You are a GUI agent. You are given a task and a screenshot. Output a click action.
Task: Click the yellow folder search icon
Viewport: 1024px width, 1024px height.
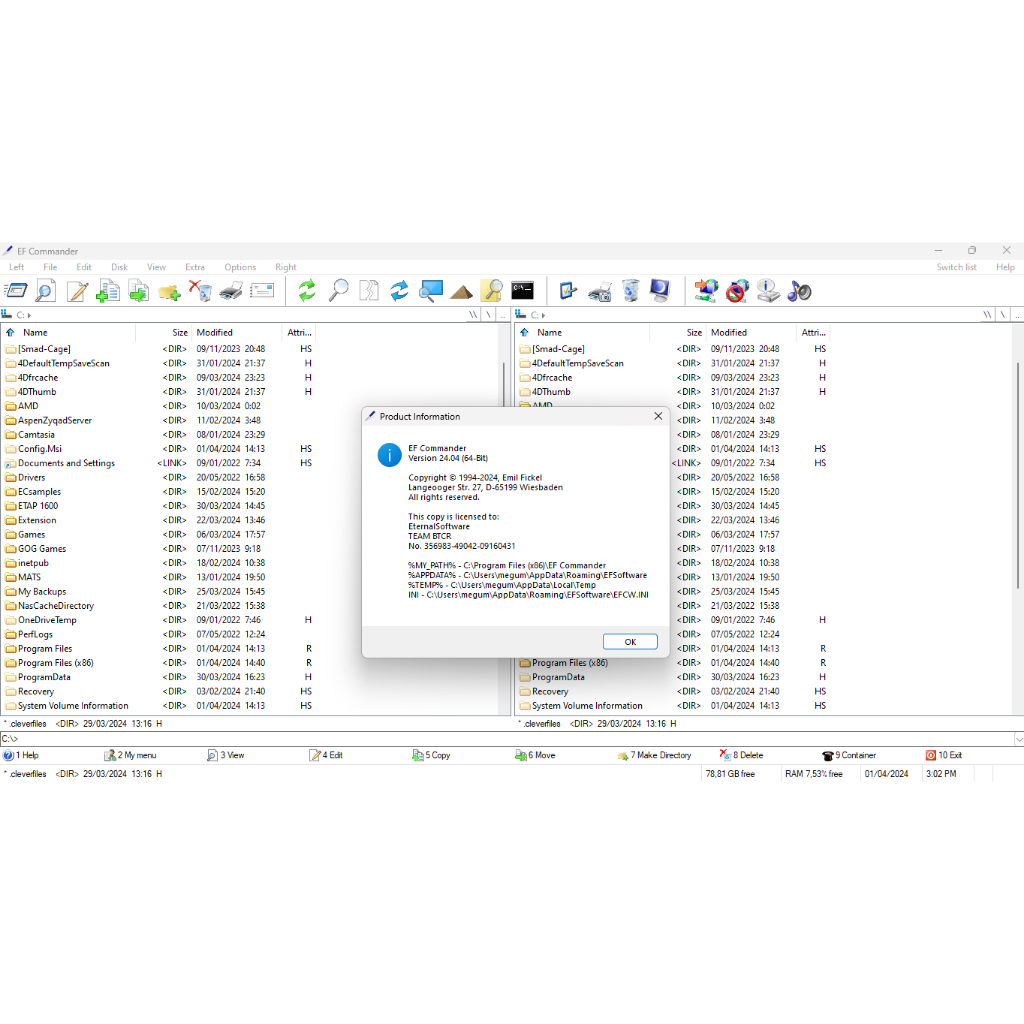[492, 291]
